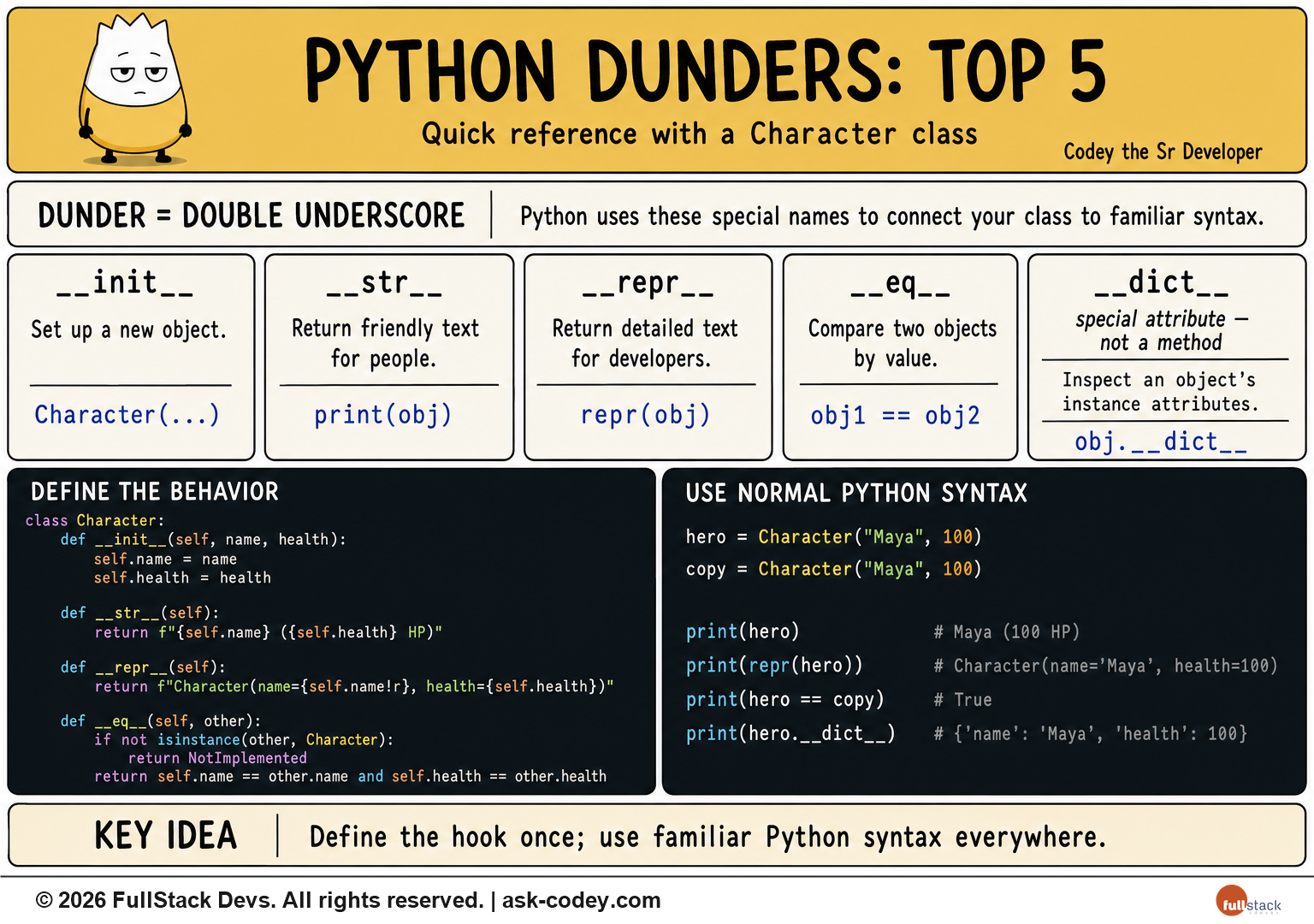
Task: Click the 'Codey the Sr Developer' credit
Action: (x=1163, y=151)
